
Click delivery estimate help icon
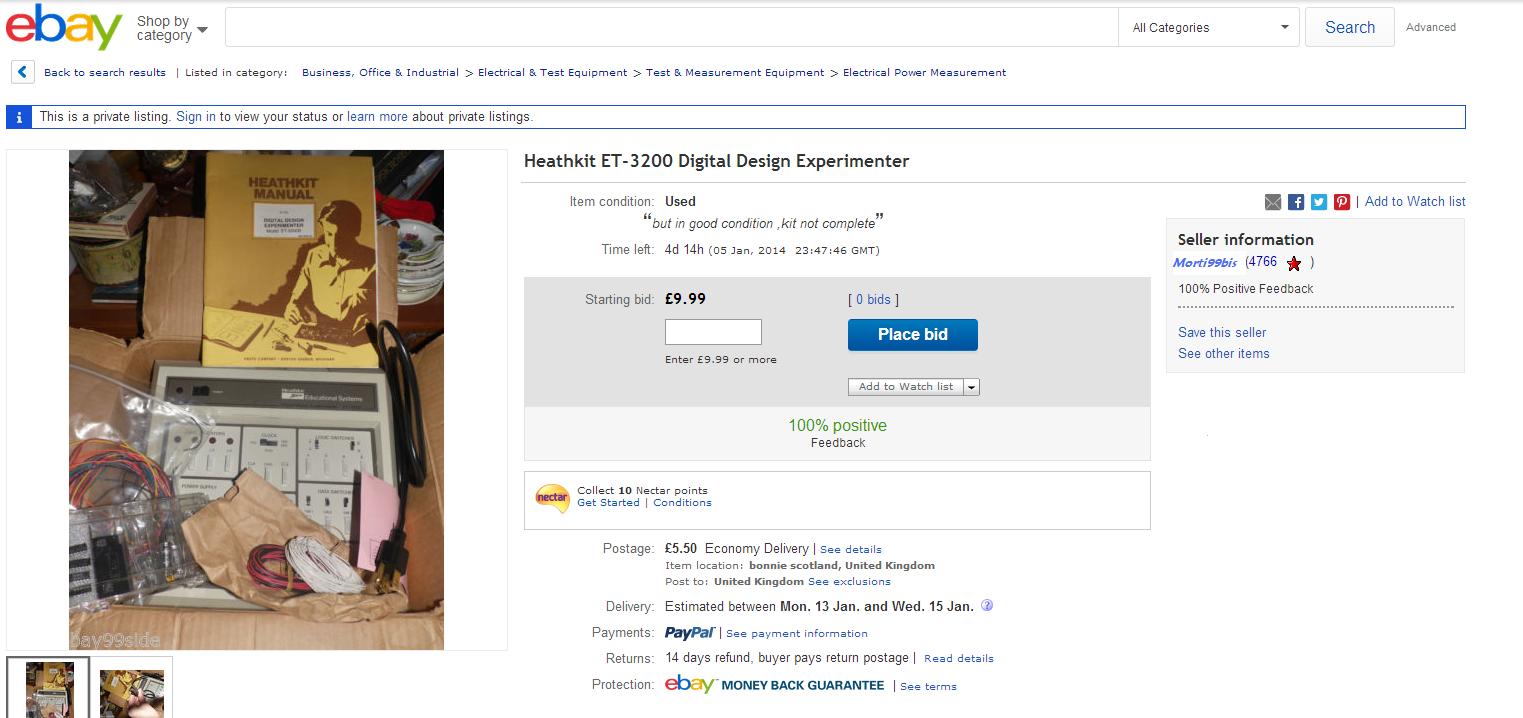tap(987, 605)
